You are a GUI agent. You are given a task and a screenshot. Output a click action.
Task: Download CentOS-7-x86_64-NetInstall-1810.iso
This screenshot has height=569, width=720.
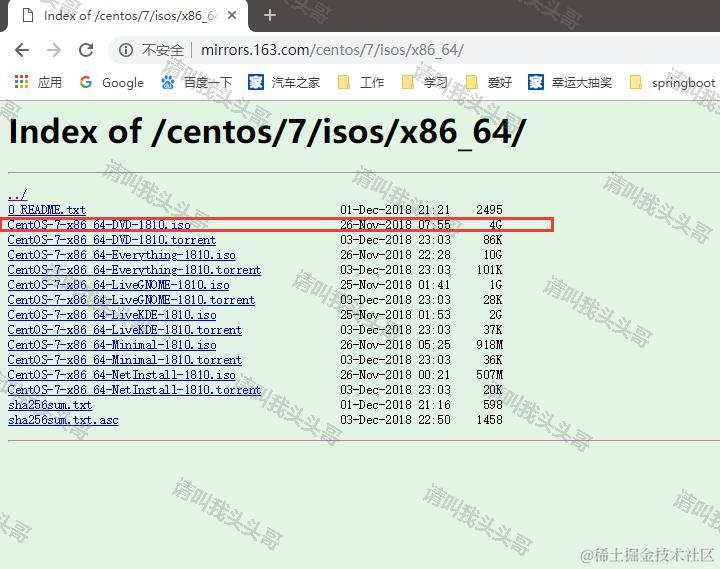coord(121,375)
